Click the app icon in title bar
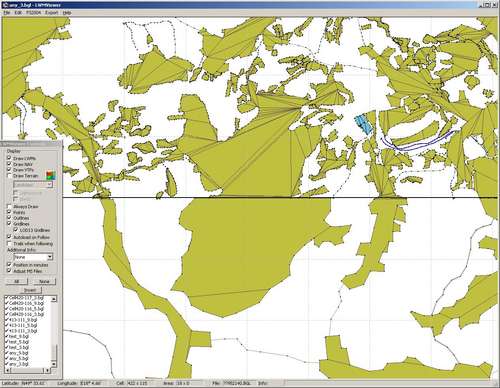The image size is (500, 388). [x=4, y=5]
